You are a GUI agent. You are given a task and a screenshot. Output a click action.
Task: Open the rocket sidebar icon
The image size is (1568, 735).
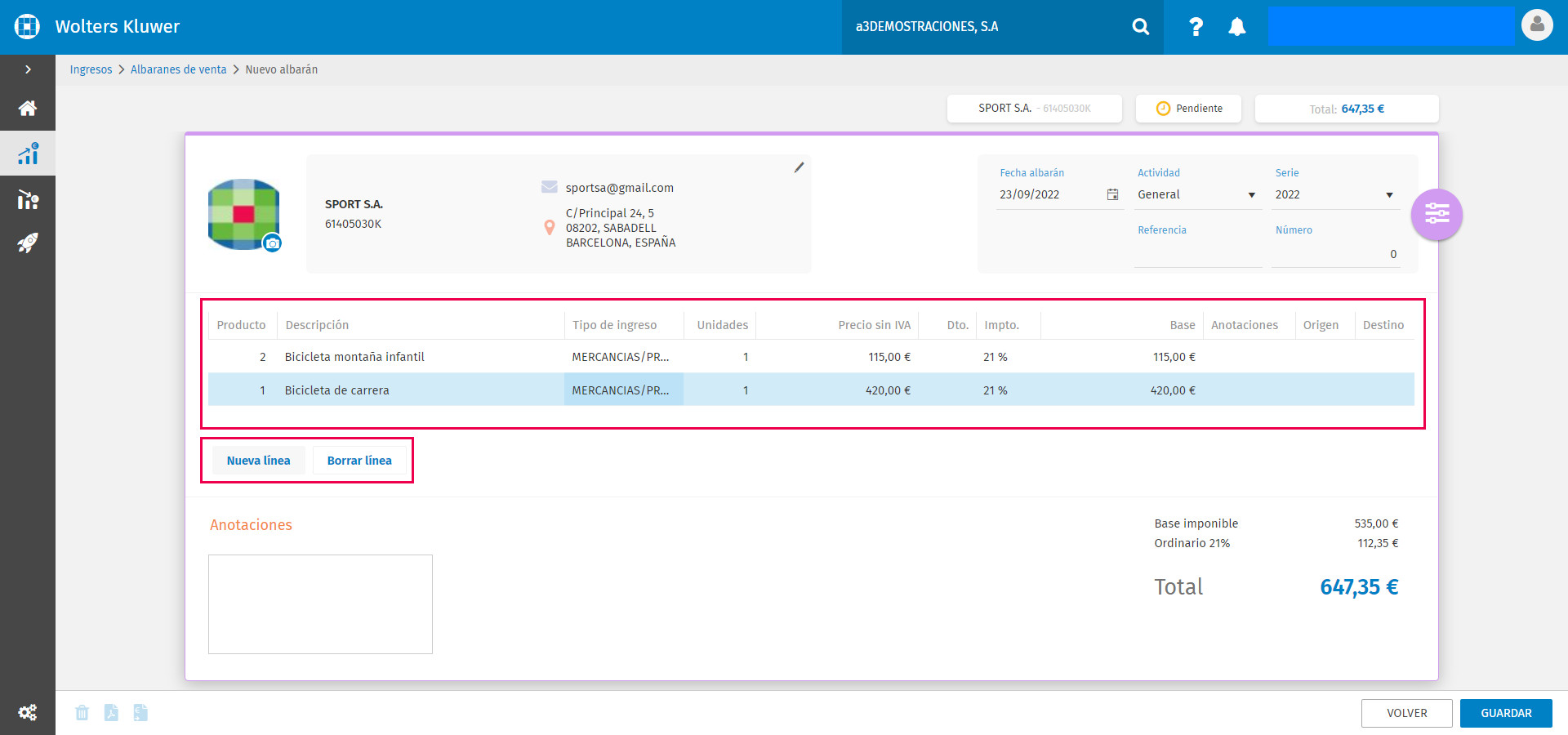pyautogui.click(x=28, y=243)
